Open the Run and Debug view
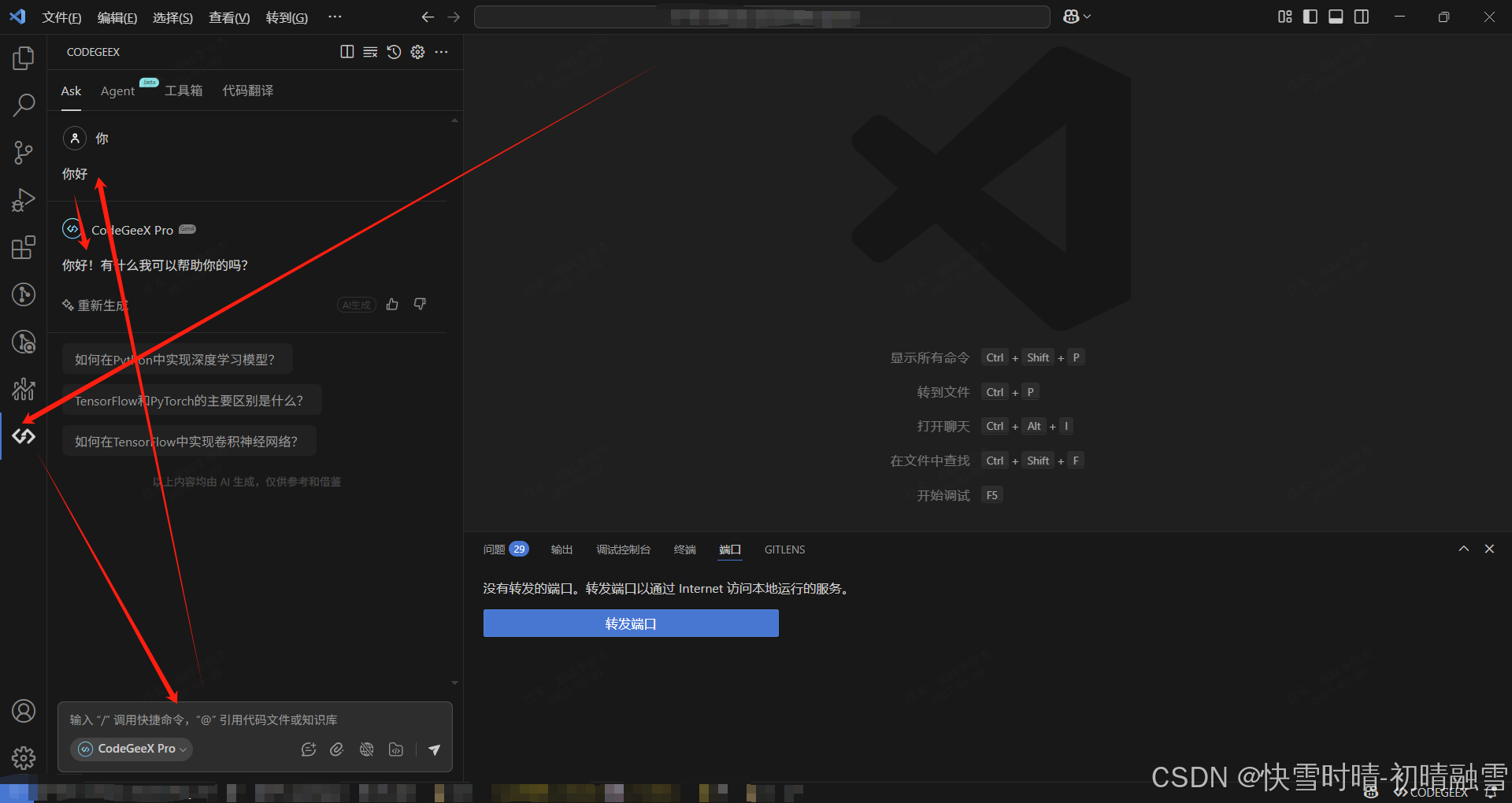This screenshot has height=803, width=1512. tap(24, 200)
